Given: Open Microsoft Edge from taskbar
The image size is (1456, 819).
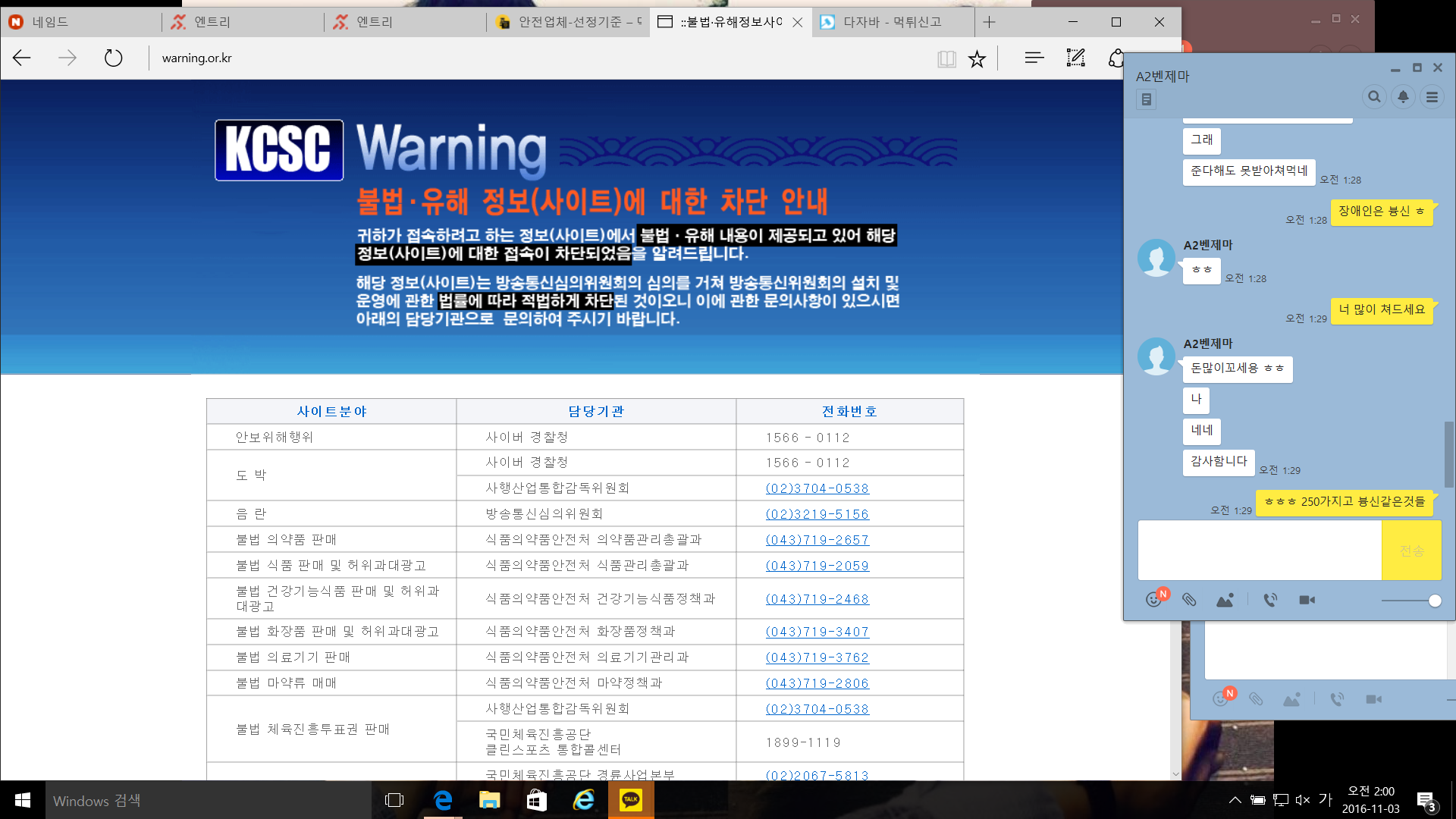Looking at the screenshot, I should 443,800.
